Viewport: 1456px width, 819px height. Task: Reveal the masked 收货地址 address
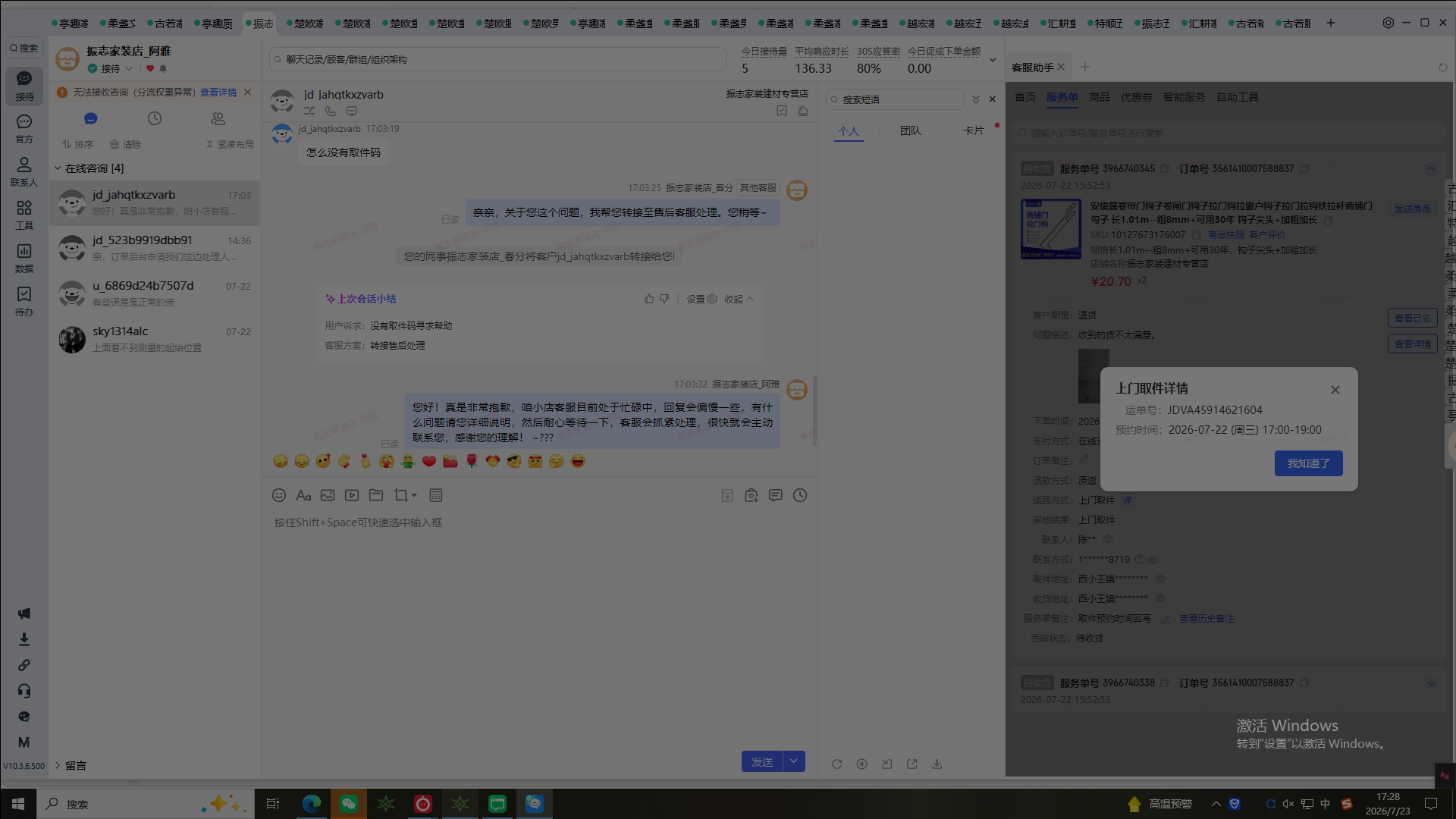(1160, 598)
